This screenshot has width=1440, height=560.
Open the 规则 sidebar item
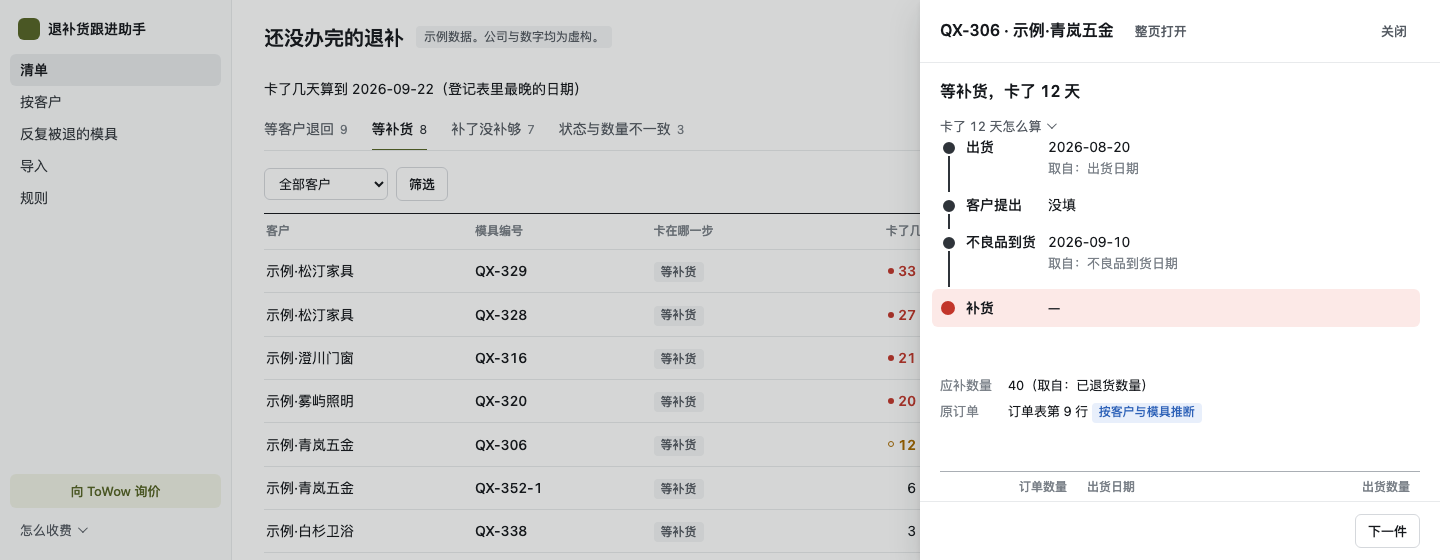[115, 198]
